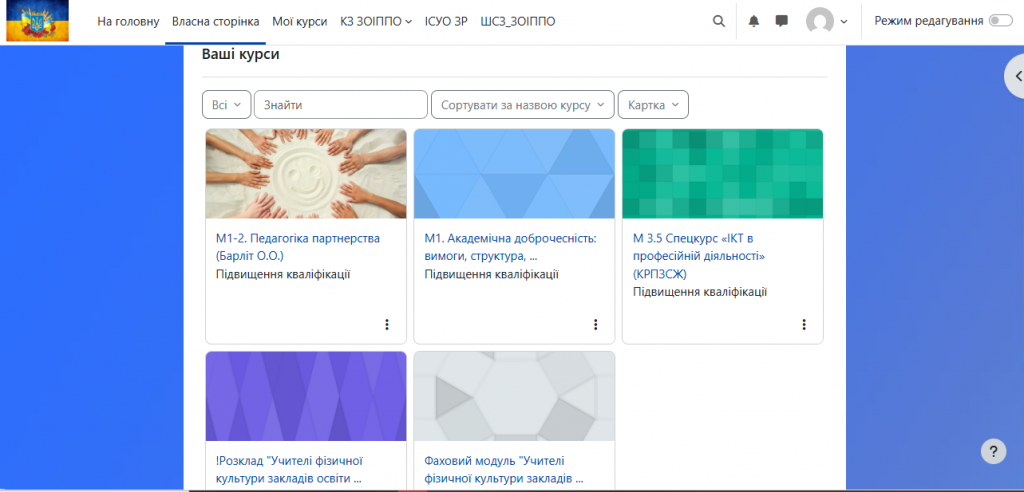Open Мої курси page

pyautogui.click(x=300, y=22)
